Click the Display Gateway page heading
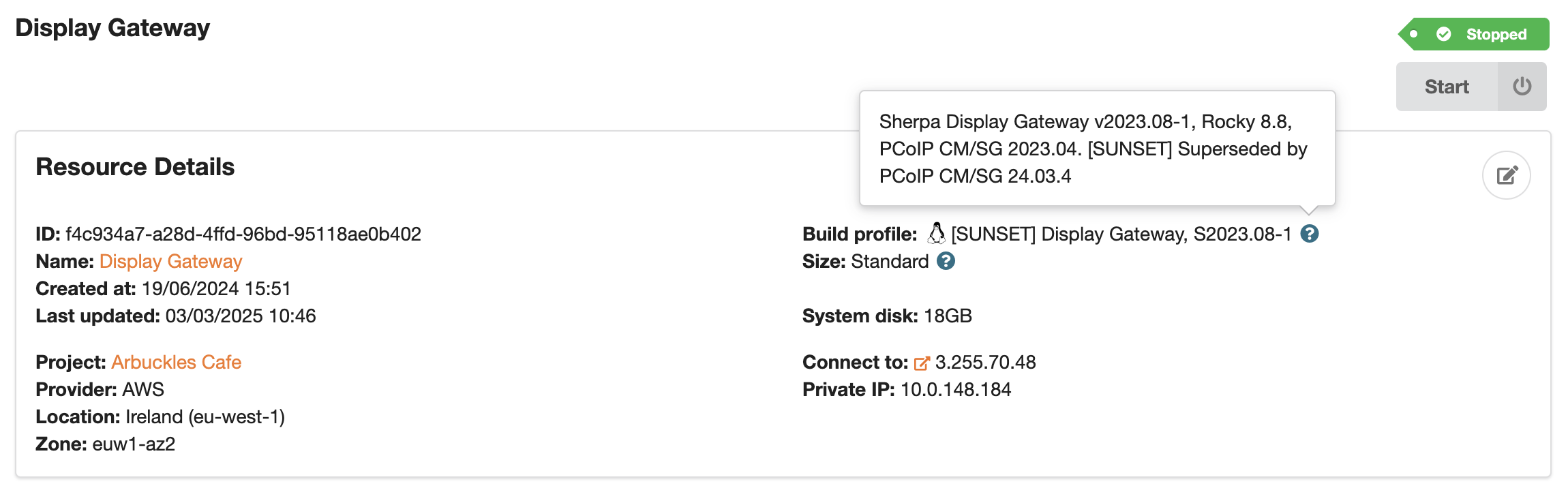The image size is (1568, 488). click(112, 28)
